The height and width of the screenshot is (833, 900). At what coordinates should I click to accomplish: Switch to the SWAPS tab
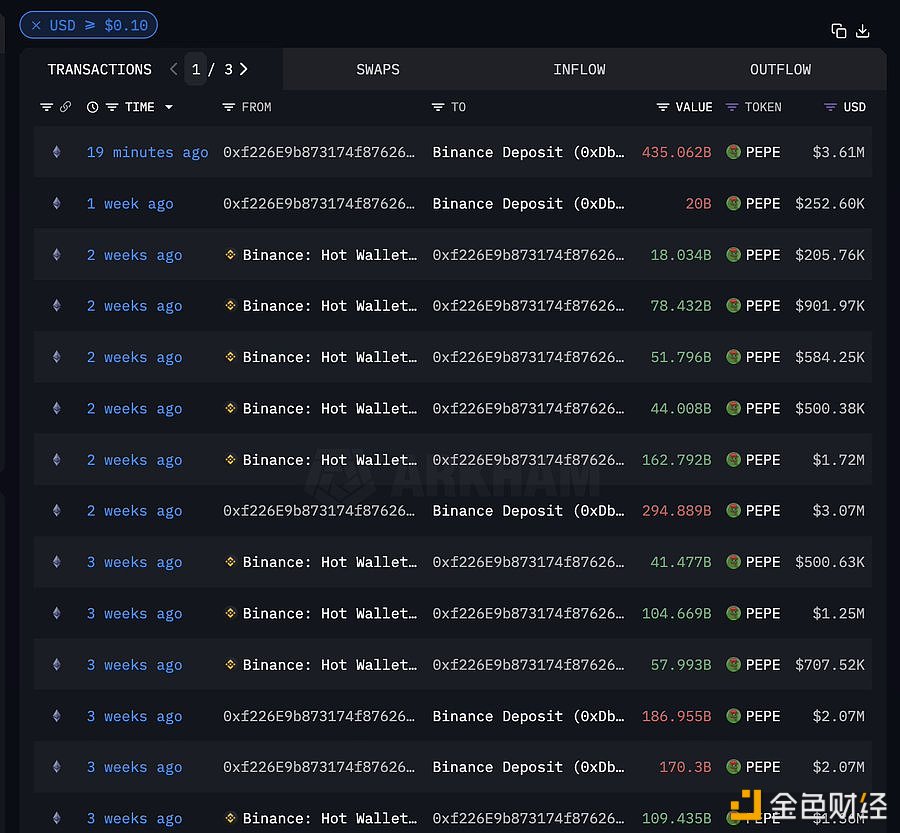[378, 69]
